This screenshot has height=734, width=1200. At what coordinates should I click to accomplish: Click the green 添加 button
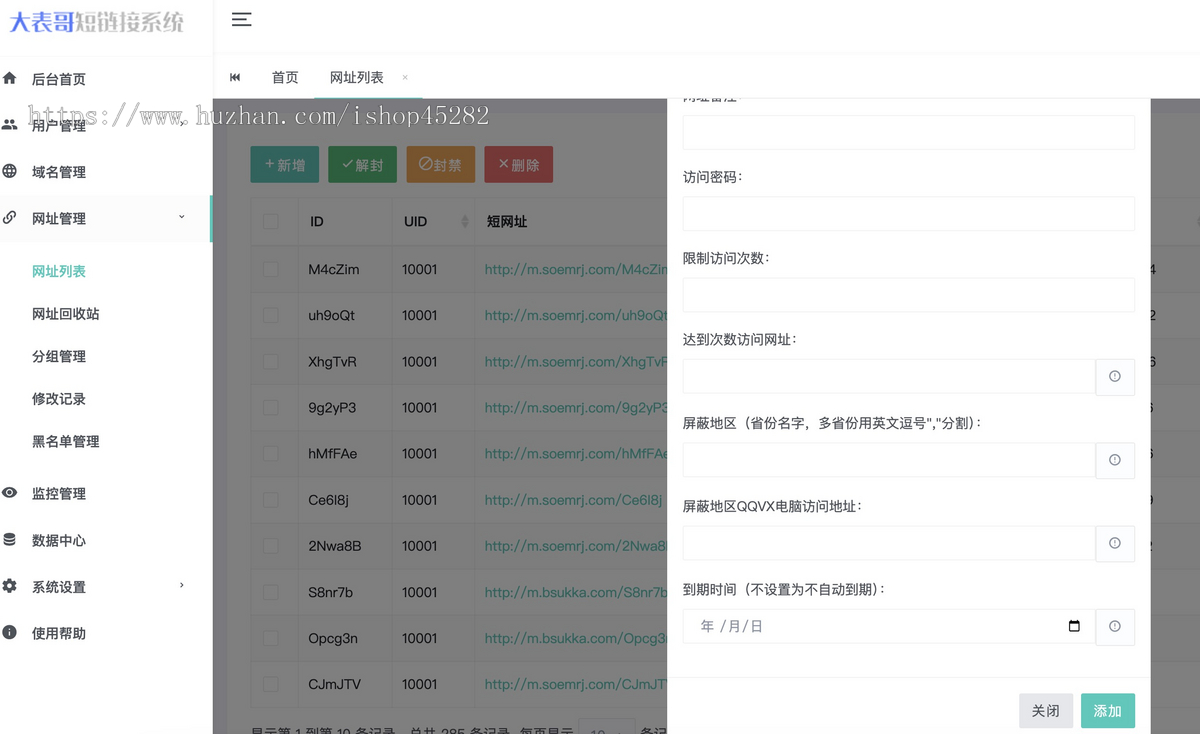click(1107, 711)
